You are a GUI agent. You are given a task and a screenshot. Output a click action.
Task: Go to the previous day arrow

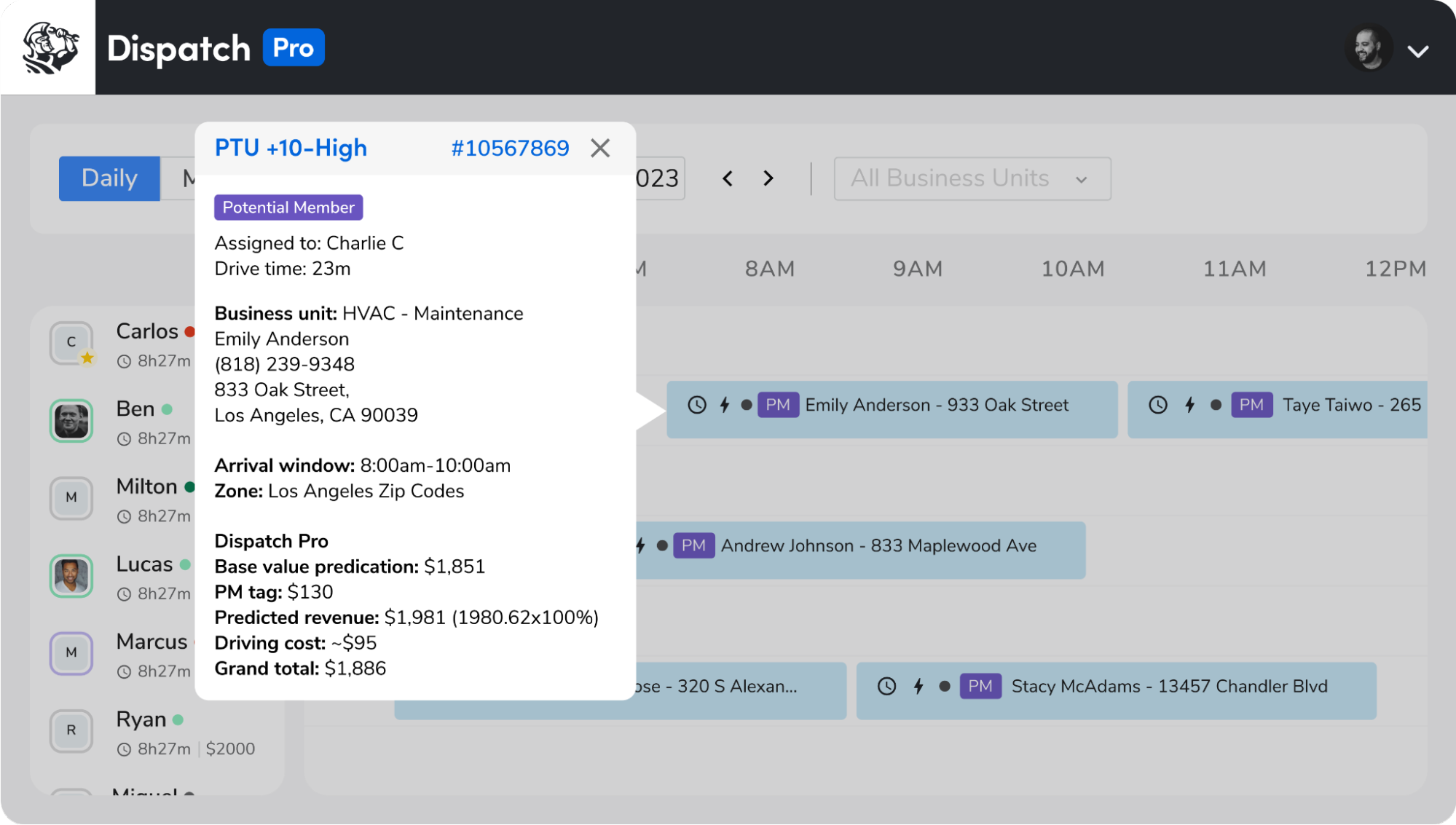[x=727, y=178]
